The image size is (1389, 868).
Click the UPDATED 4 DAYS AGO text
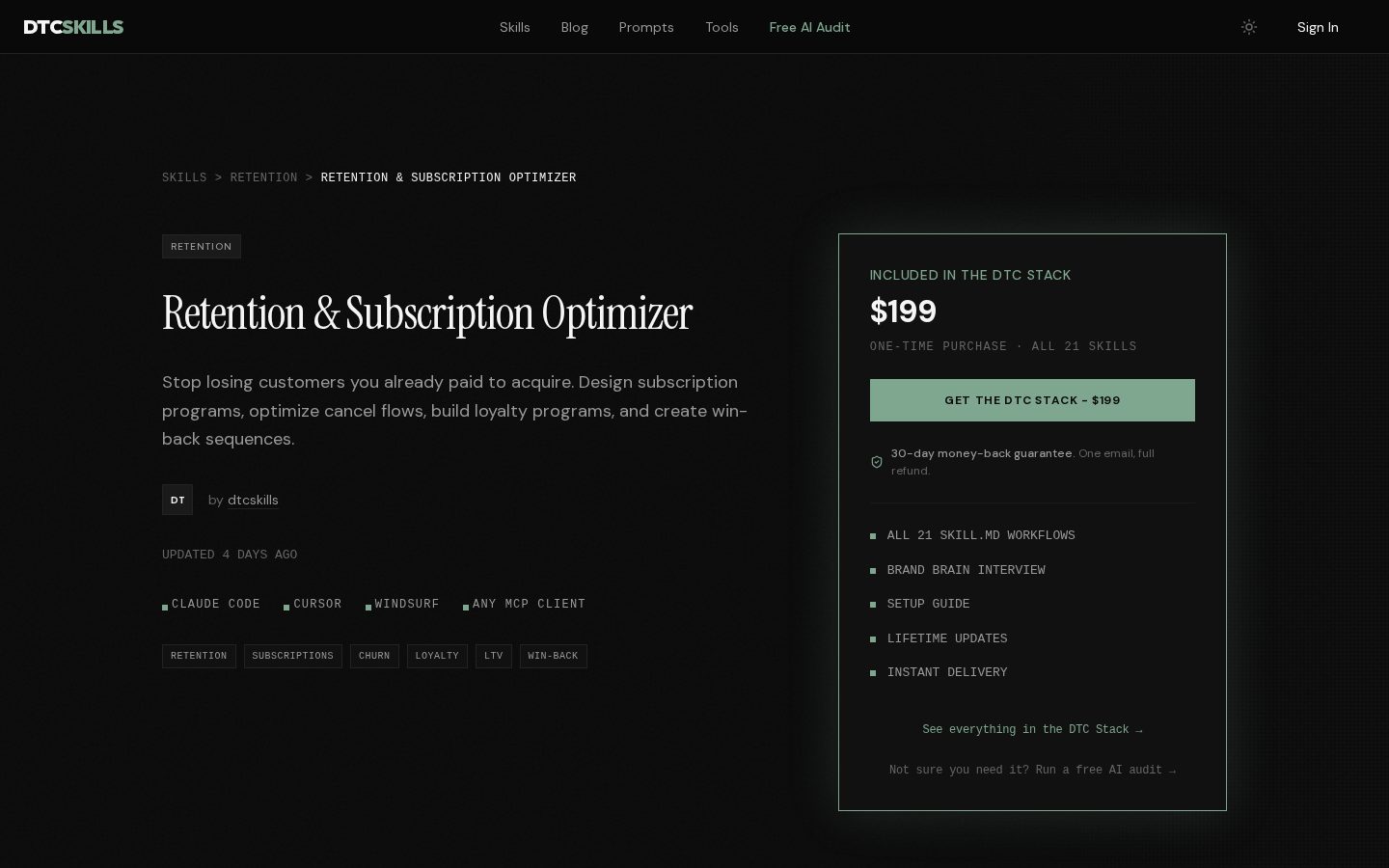point(230,555)
